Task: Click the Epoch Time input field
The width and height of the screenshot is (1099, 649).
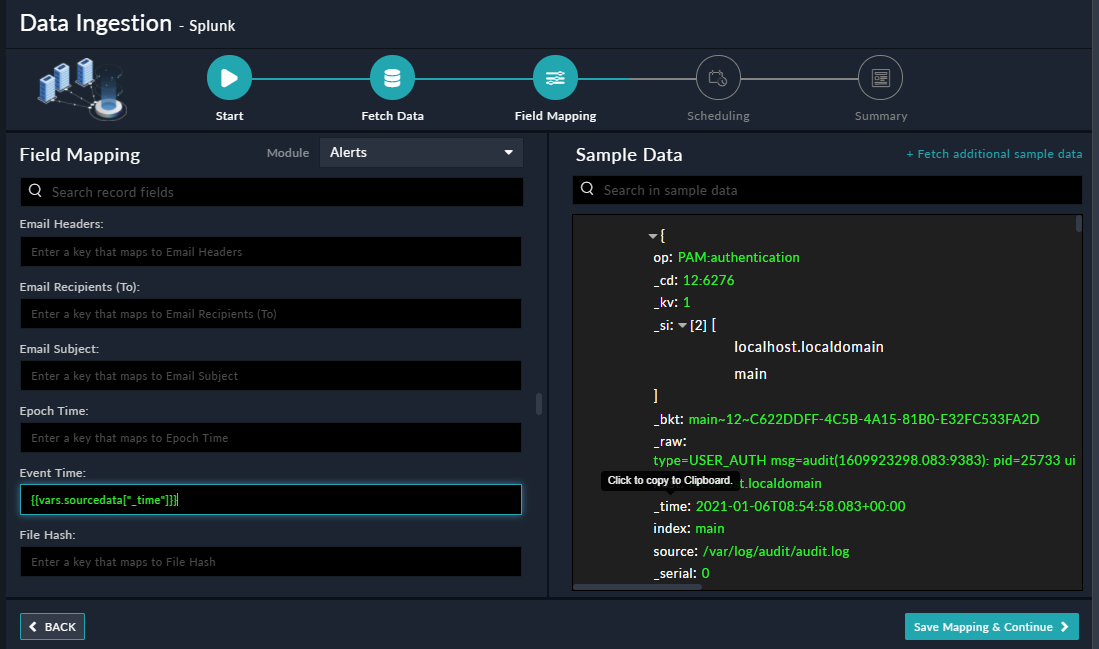Action: tap(270, 438)
